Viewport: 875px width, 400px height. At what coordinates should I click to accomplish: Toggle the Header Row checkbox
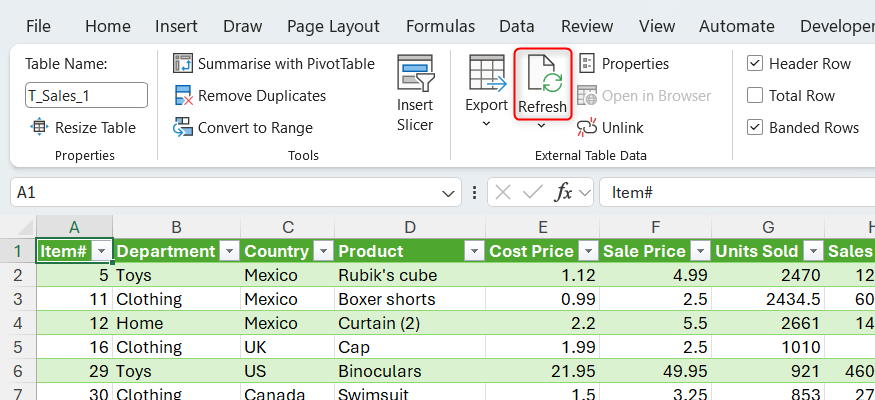tap(754, 64)
